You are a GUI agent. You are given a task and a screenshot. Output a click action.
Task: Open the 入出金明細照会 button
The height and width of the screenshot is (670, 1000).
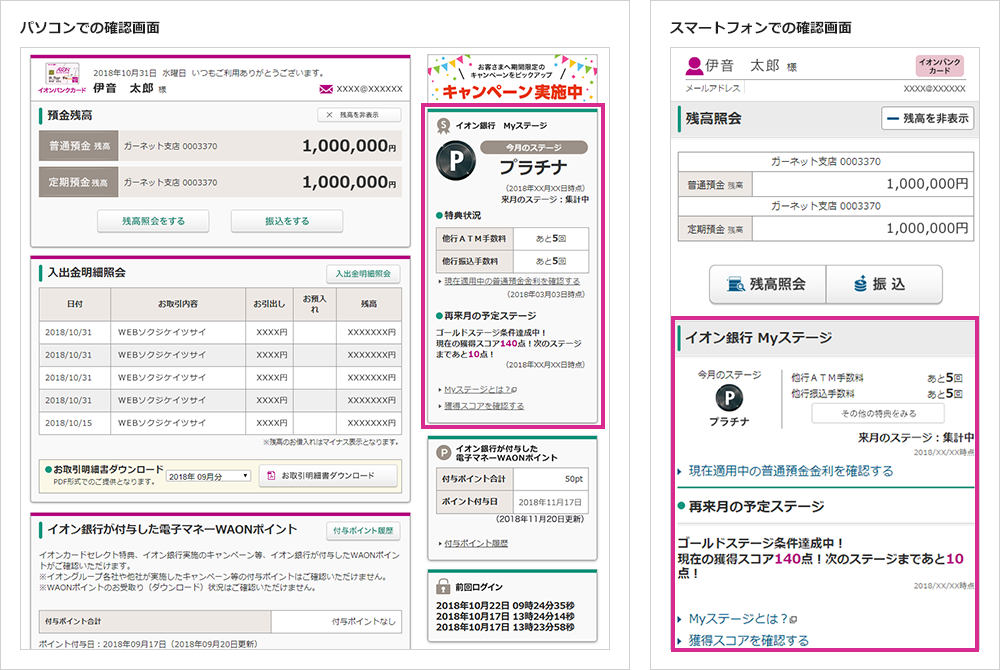[x=363, y=273]
